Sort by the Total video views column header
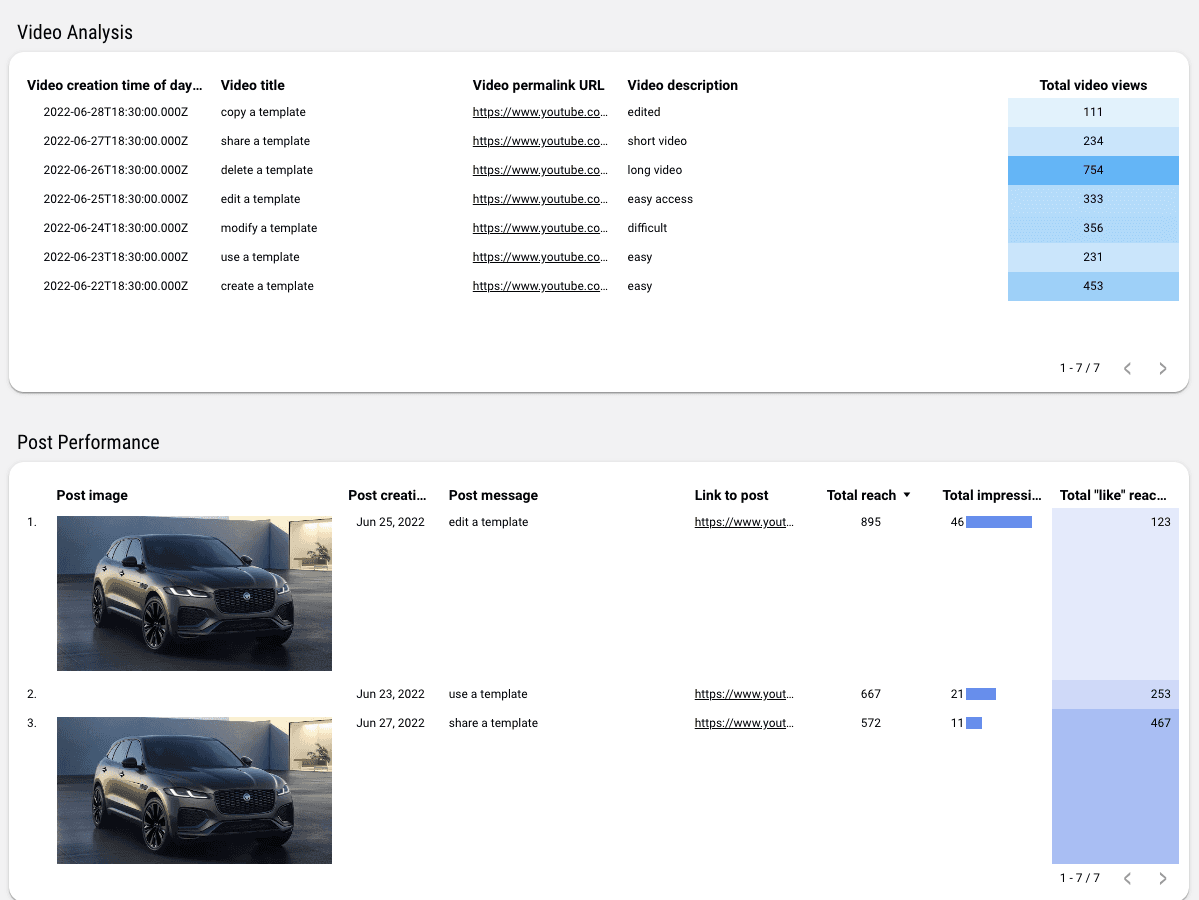Viewport: 1199px width, 900px height. 1093,85
